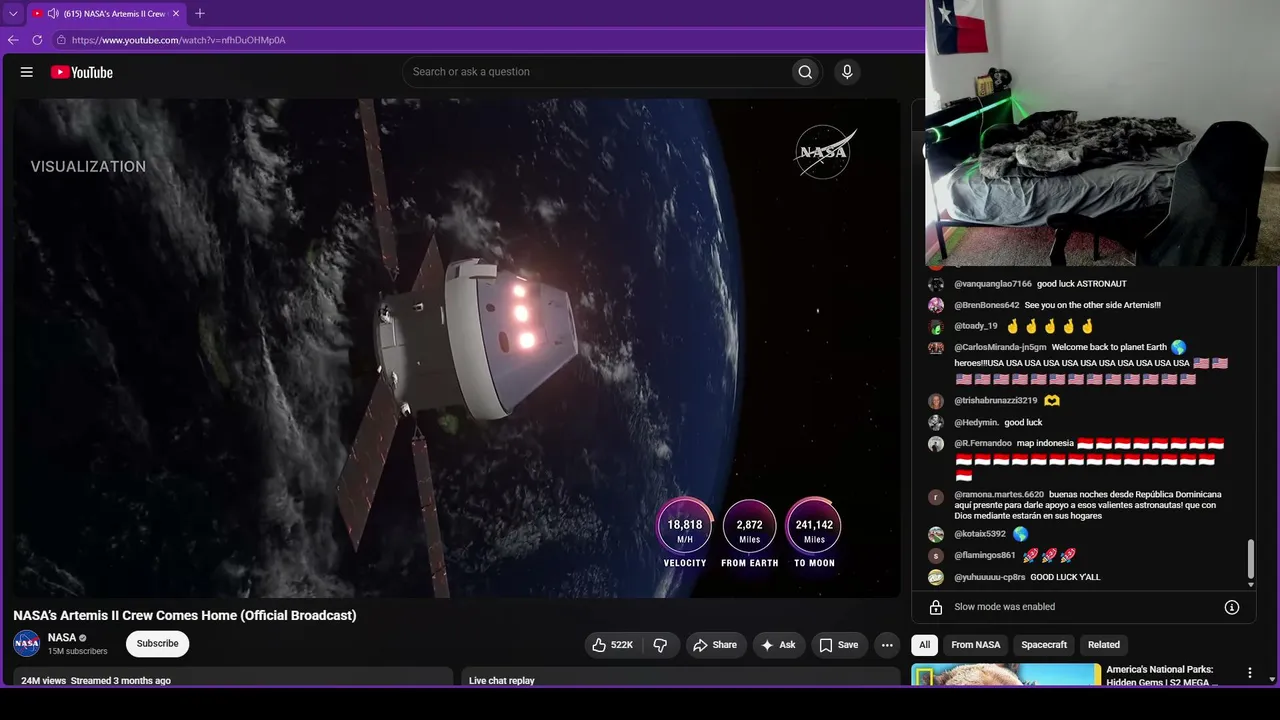This screenshot has height=720, width=1280.
Task: Open @CarlosMiranda-jn5gm chat avatar
Action: [x=936, y=348]
